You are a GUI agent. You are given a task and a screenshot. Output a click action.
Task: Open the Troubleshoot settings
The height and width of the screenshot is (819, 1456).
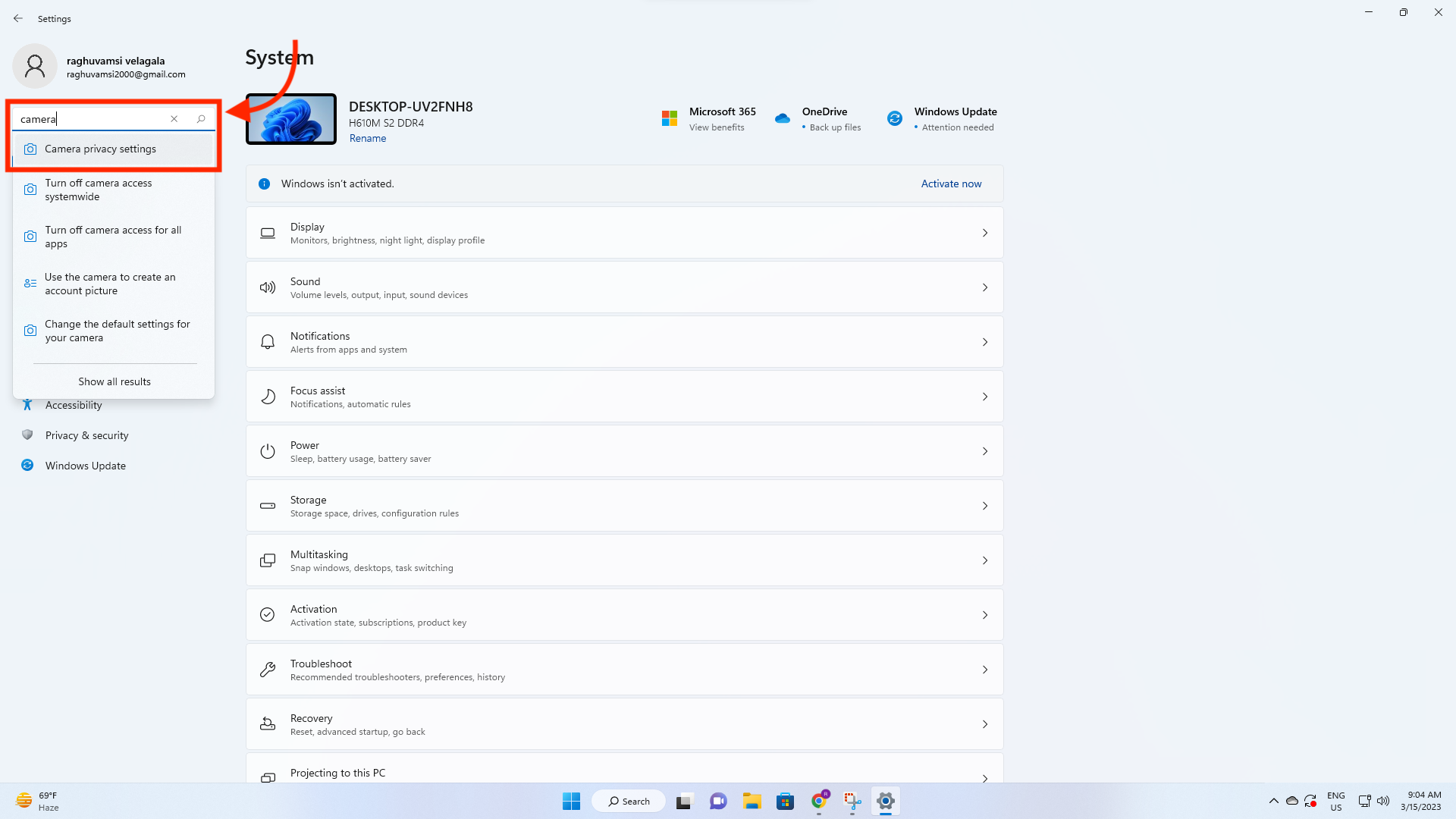[x=623, y=669]
